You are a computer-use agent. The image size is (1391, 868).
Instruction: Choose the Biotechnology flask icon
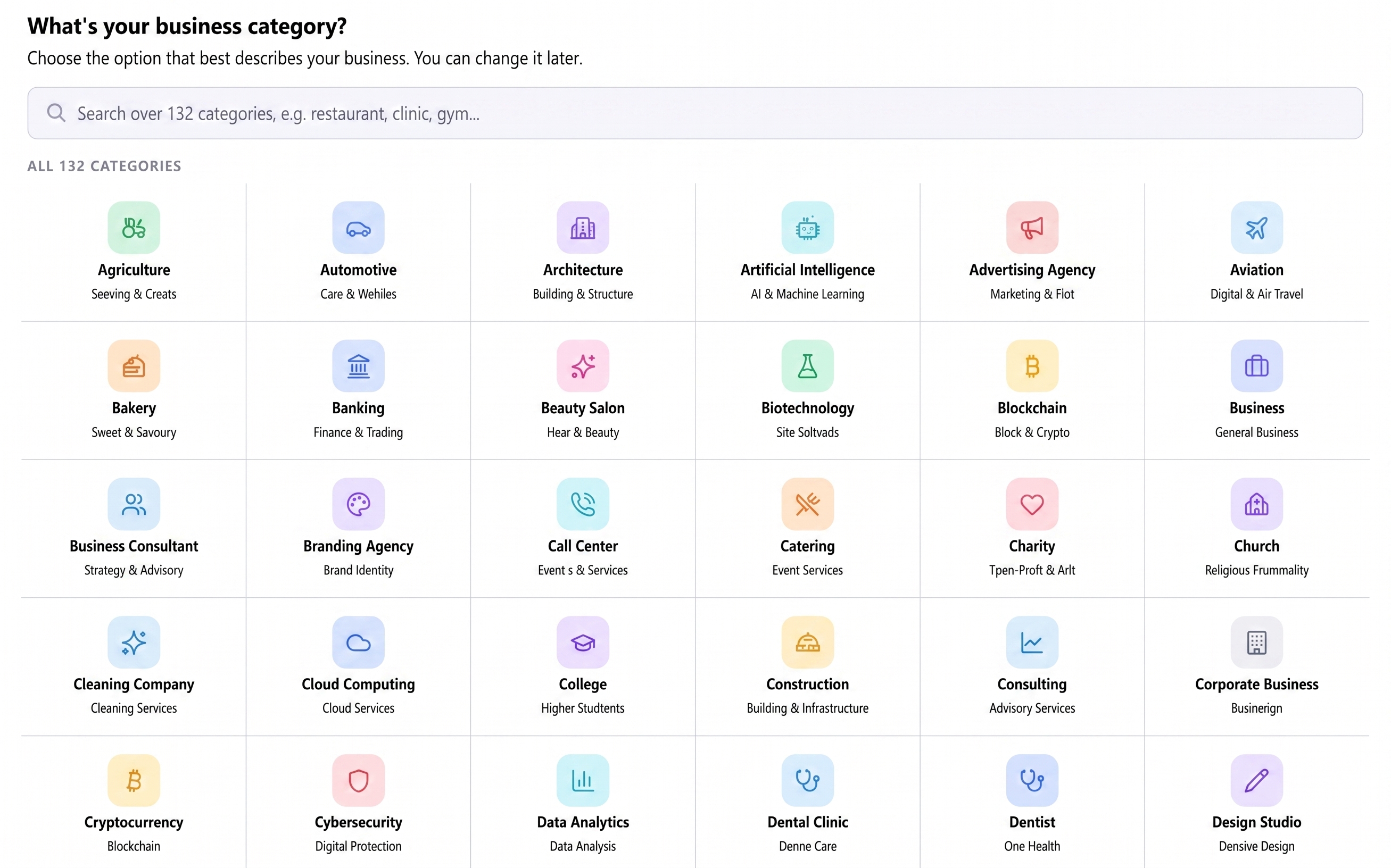tap(807, 366)
